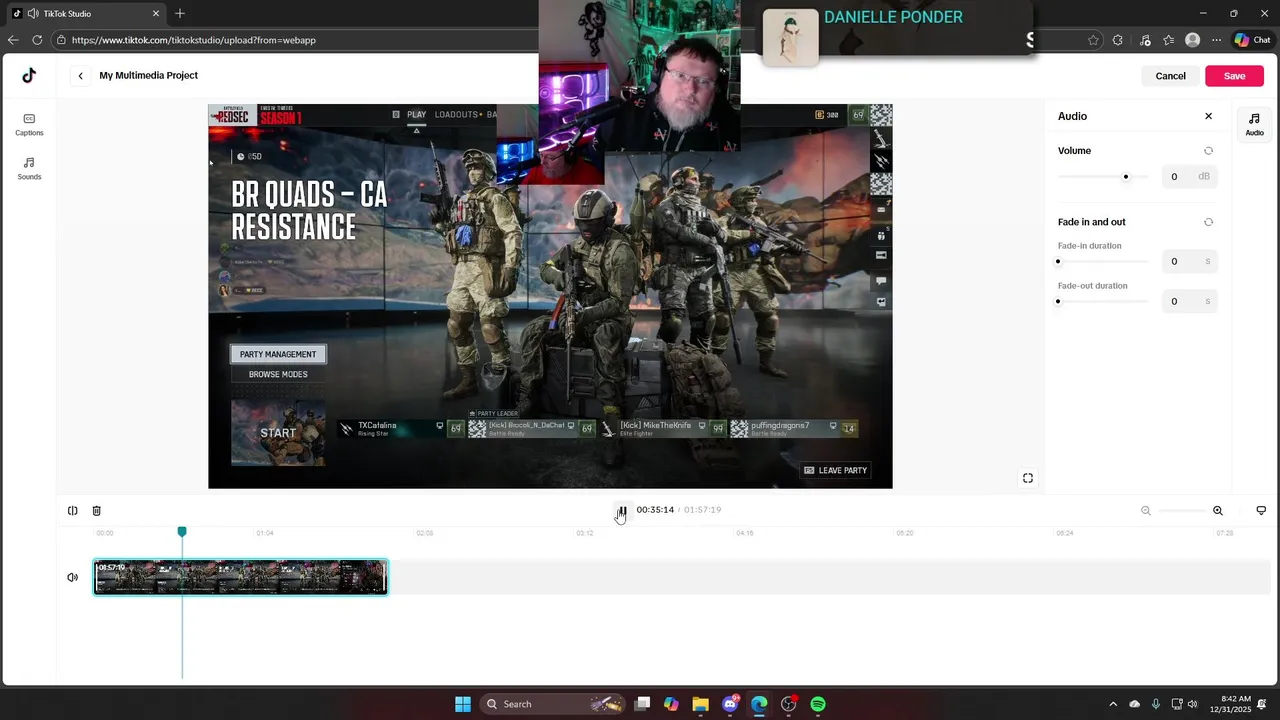Open the volume control in system tray
1280x720 pixels.
point(1192,704)
